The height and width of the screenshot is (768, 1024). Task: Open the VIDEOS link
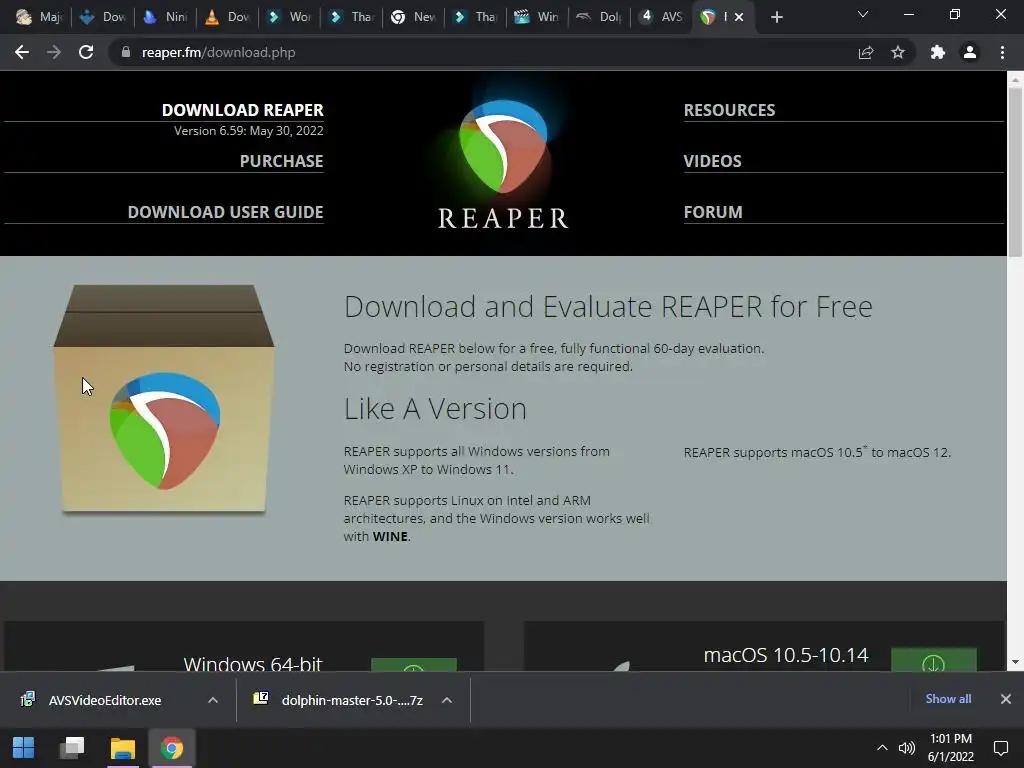pos(712,161)
